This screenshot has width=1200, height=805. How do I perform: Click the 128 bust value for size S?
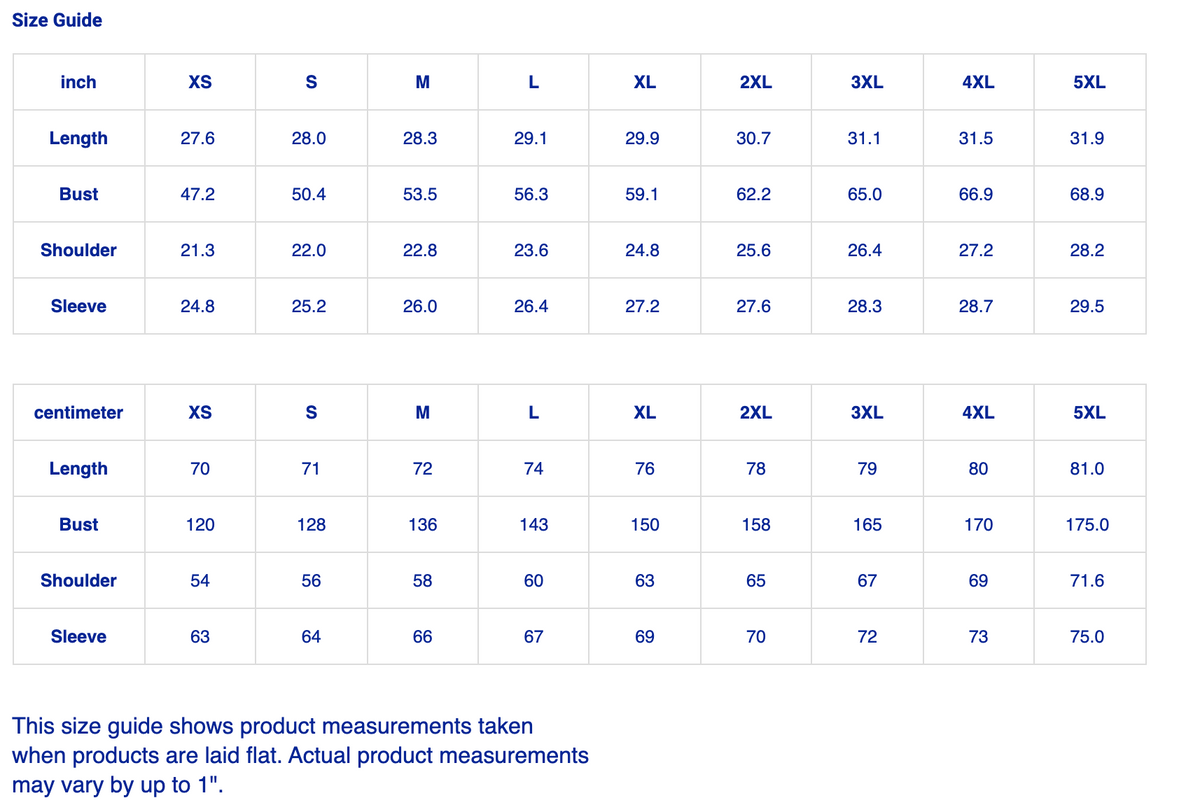click(x=311, y=524)
